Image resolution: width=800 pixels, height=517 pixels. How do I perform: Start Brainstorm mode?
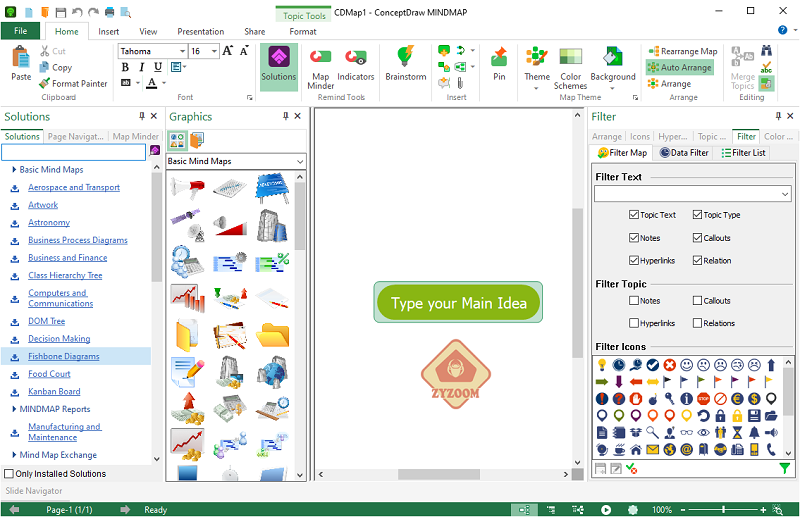406,63
